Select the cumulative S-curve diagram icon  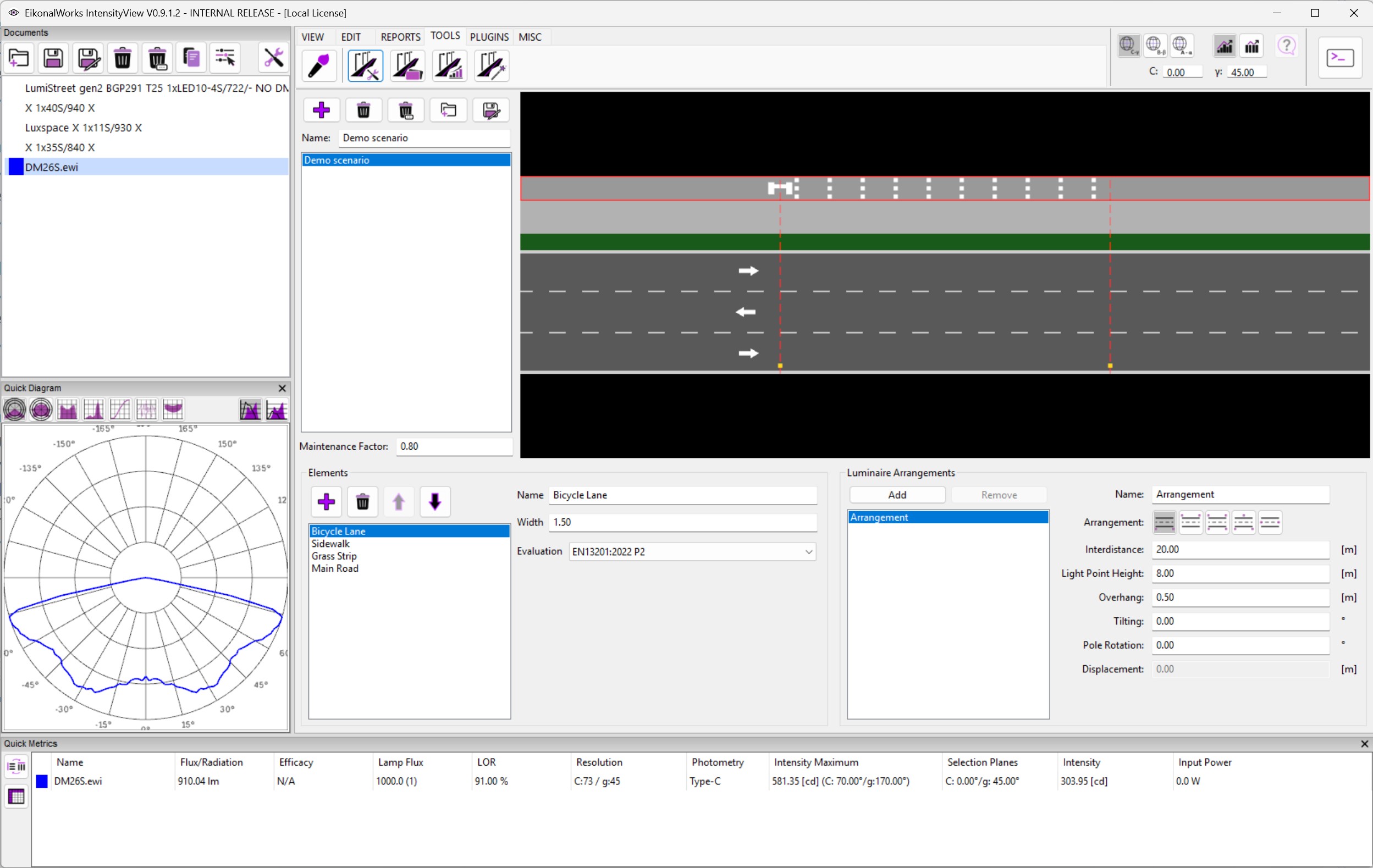(x=120, y=409)
